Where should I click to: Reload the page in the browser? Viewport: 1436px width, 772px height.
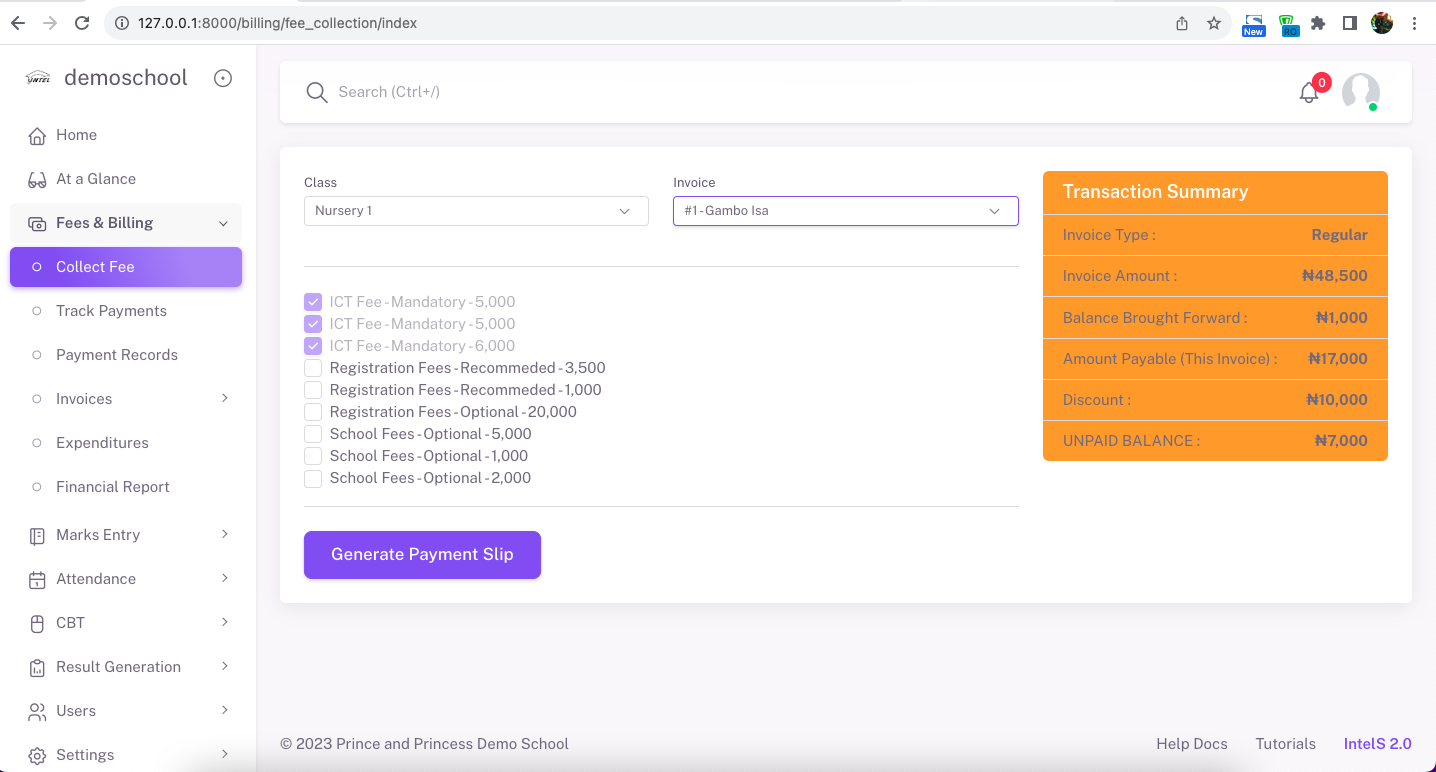point(82,23)
